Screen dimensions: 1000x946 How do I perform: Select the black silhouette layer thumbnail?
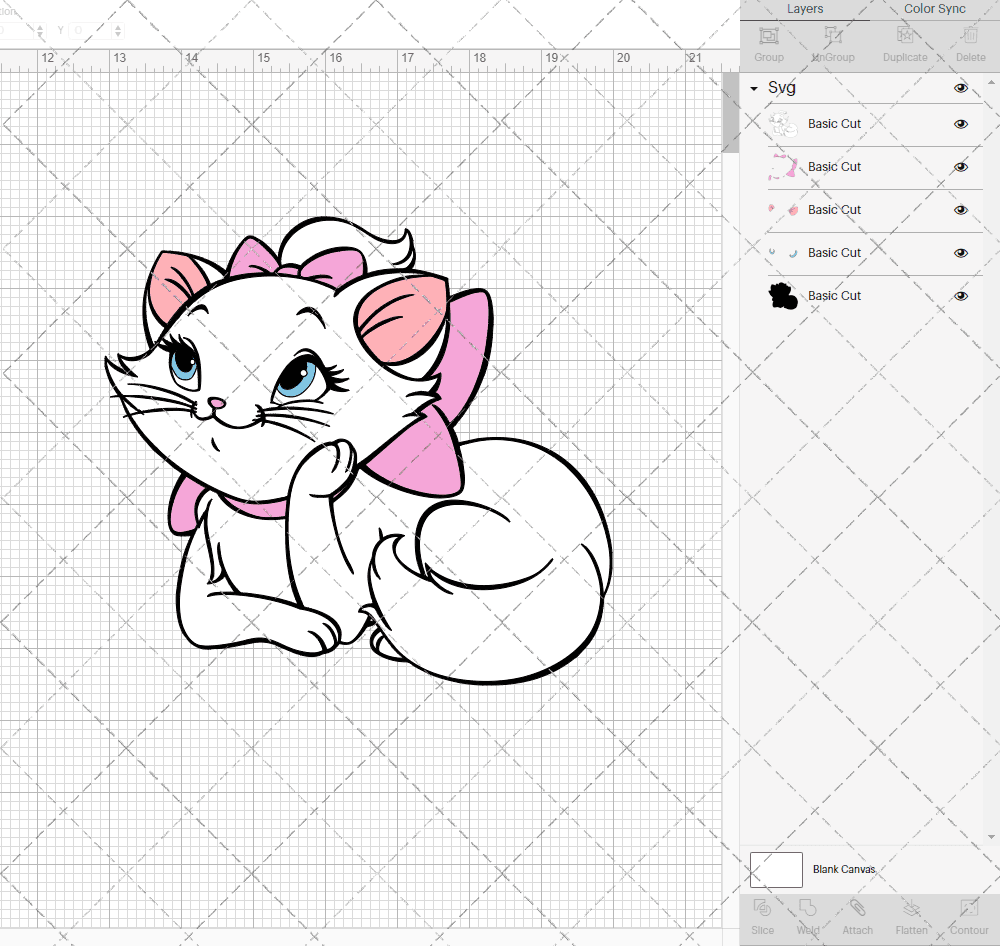click(783, 296)
